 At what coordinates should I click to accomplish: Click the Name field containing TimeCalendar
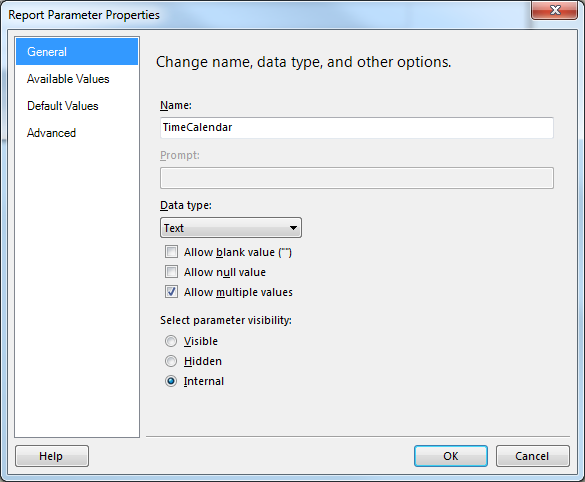[357, 128]
